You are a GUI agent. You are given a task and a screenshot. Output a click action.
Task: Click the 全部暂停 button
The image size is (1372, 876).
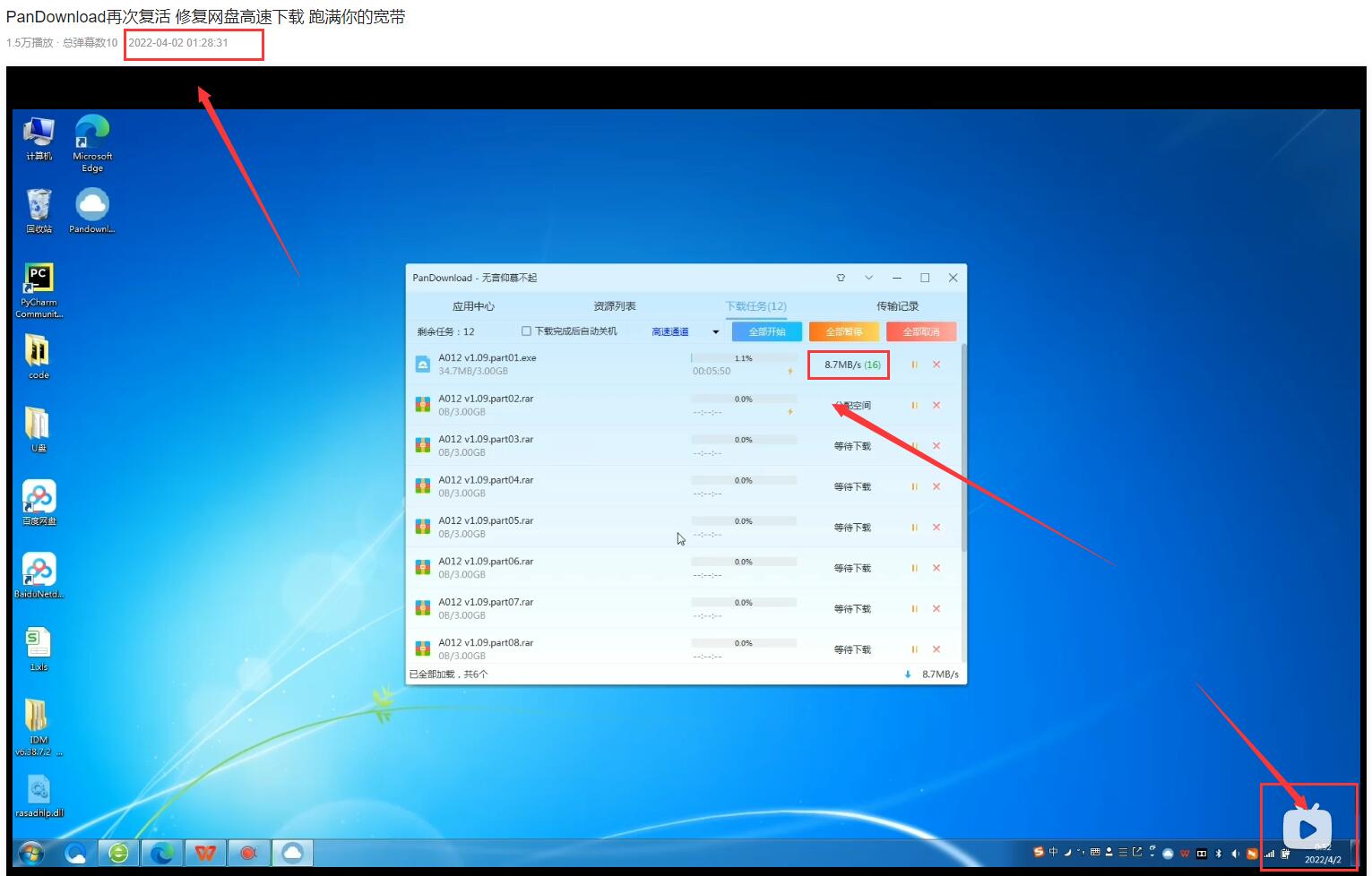(844, 331)
